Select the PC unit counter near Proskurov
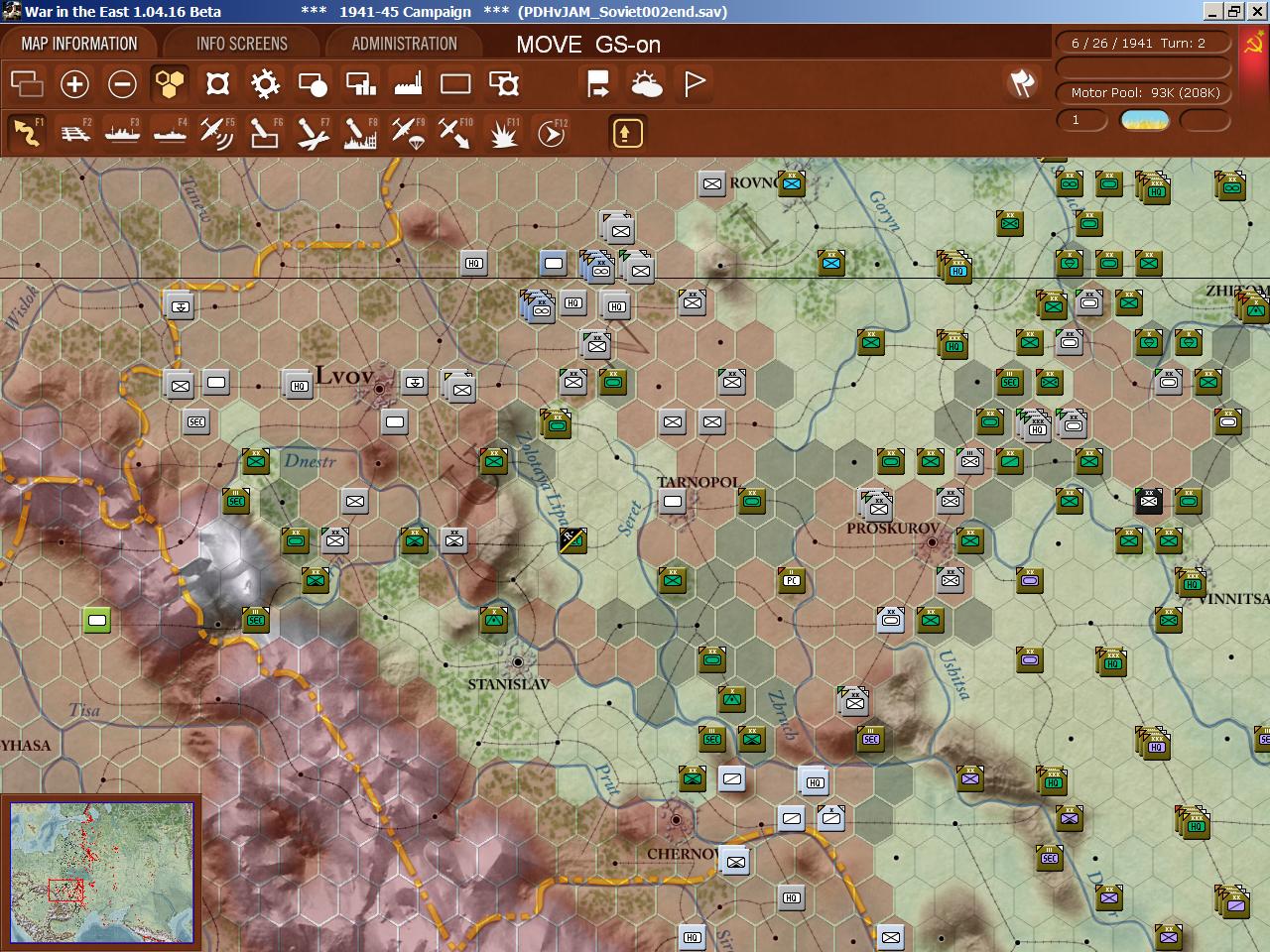 click(791, 580)
